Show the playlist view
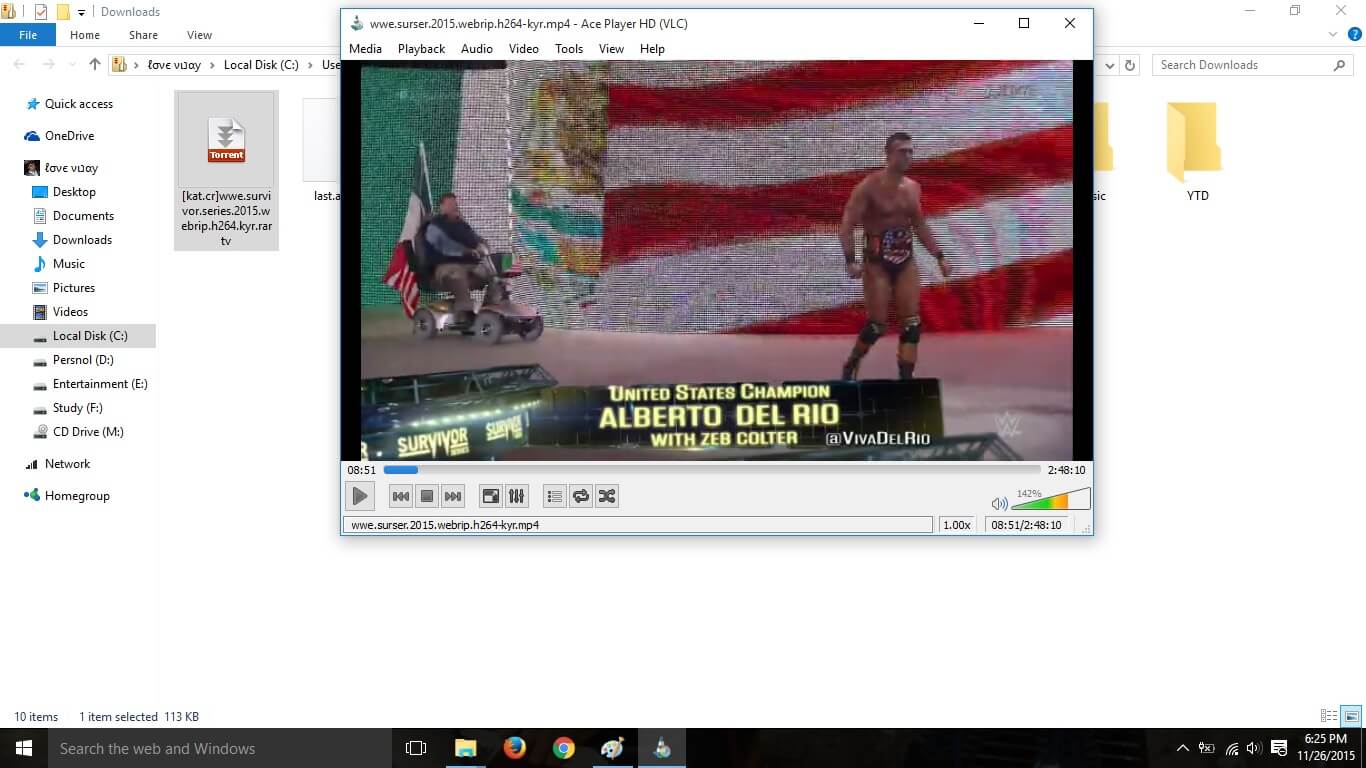The height and width of the screenshot is (768, 1366). pyautogui.click(x=555, y=496)
